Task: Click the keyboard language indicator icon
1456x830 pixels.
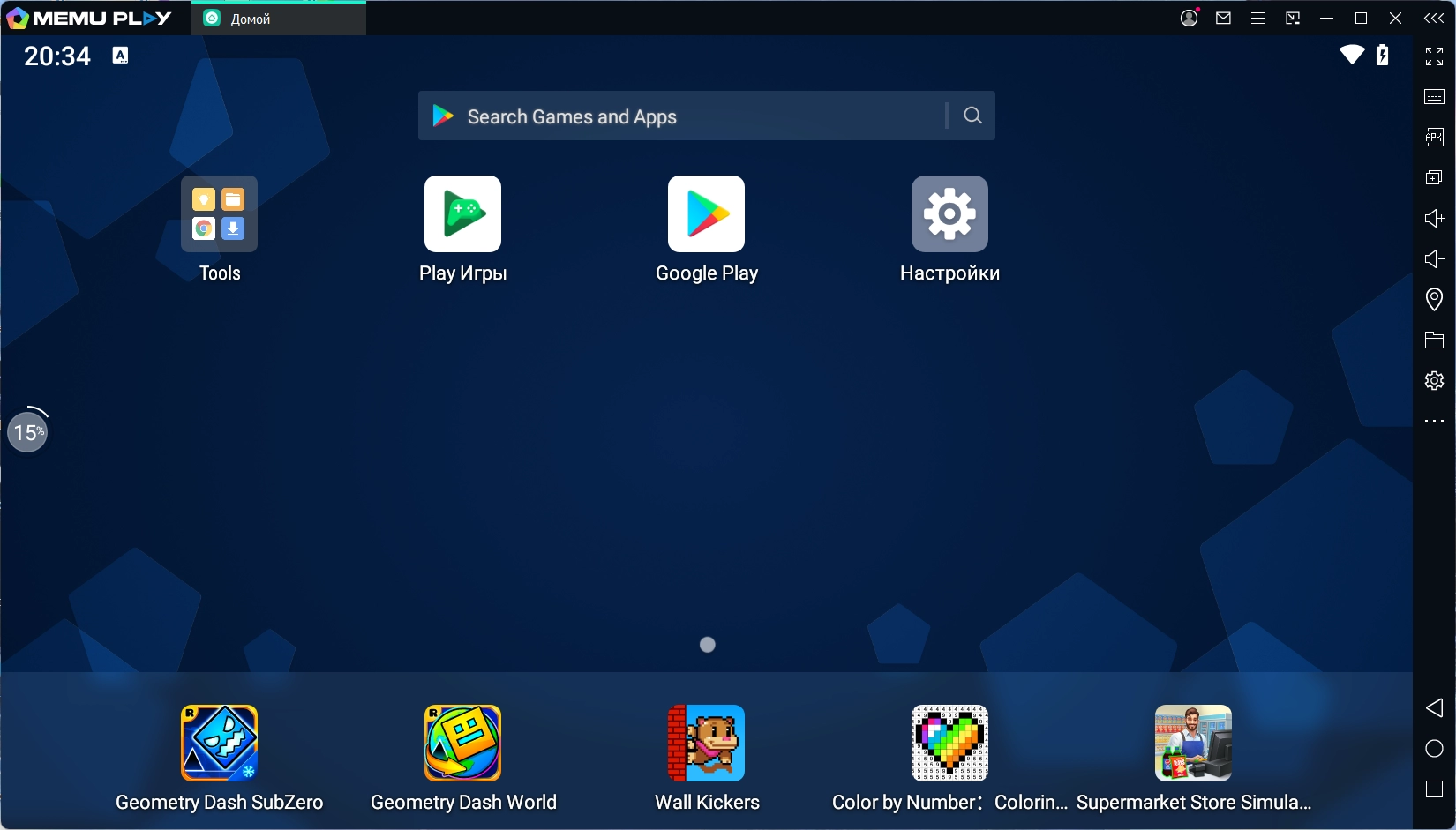Action: pyautogui.click(x=121, y=56)
